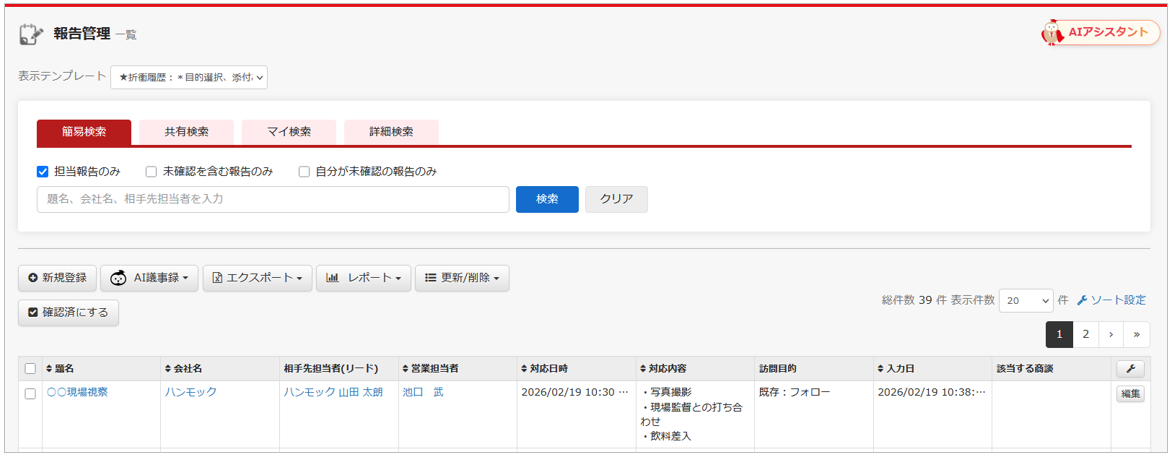Image resolution: width=1173 pixels, height=458 pixels.
Task: Open ソート設定 sort settings
Action: 1111,300
